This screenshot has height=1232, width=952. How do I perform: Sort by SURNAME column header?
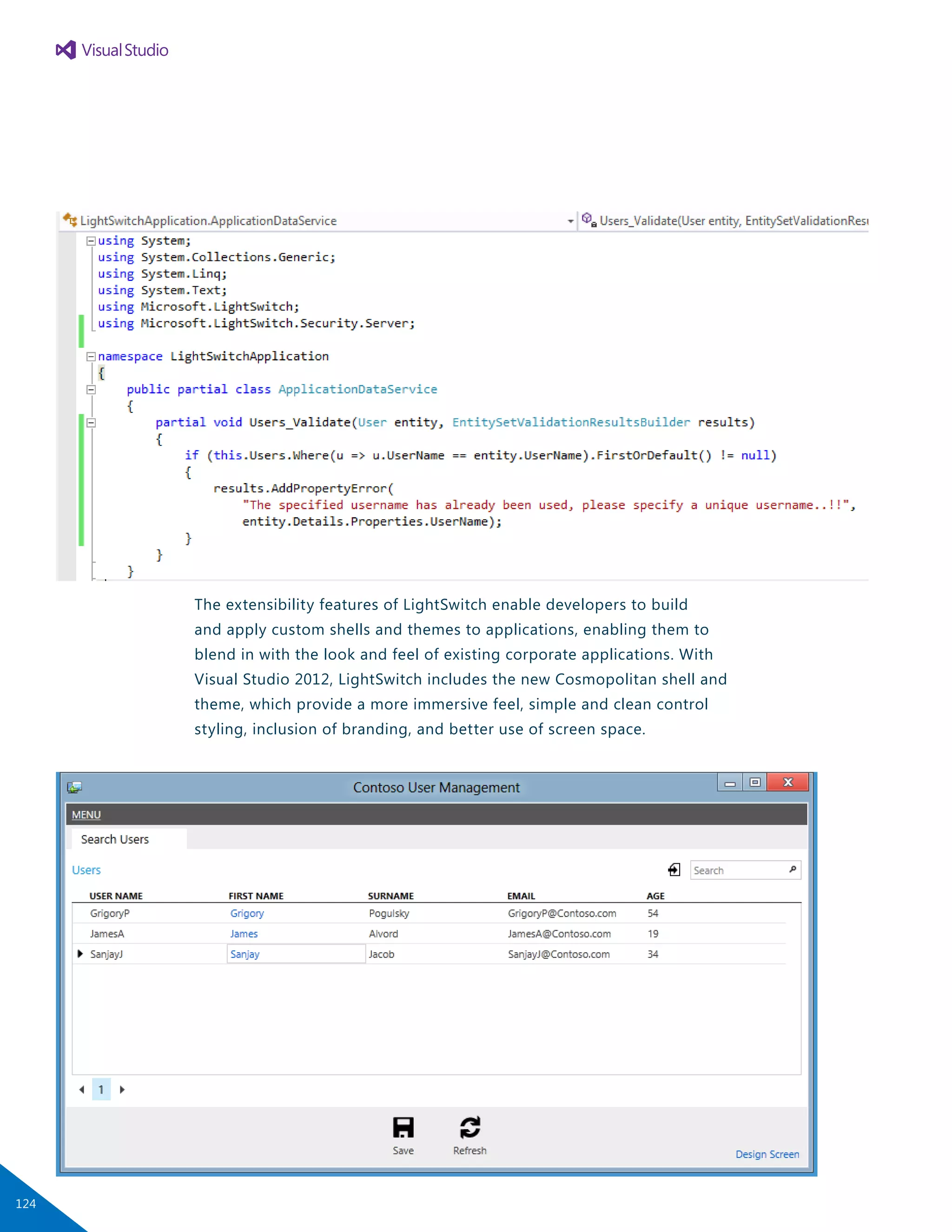391,896
